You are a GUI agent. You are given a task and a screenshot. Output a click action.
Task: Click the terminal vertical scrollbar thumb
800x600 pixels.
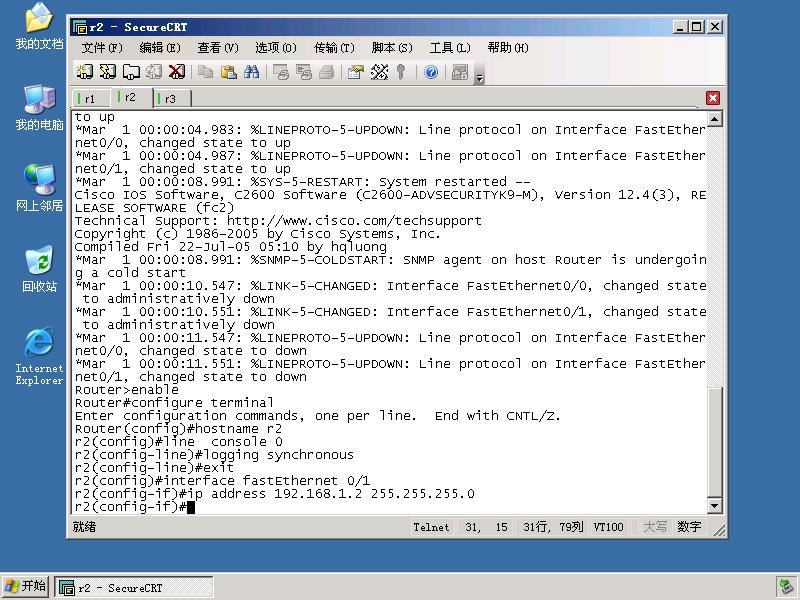(x=715, y=442)
